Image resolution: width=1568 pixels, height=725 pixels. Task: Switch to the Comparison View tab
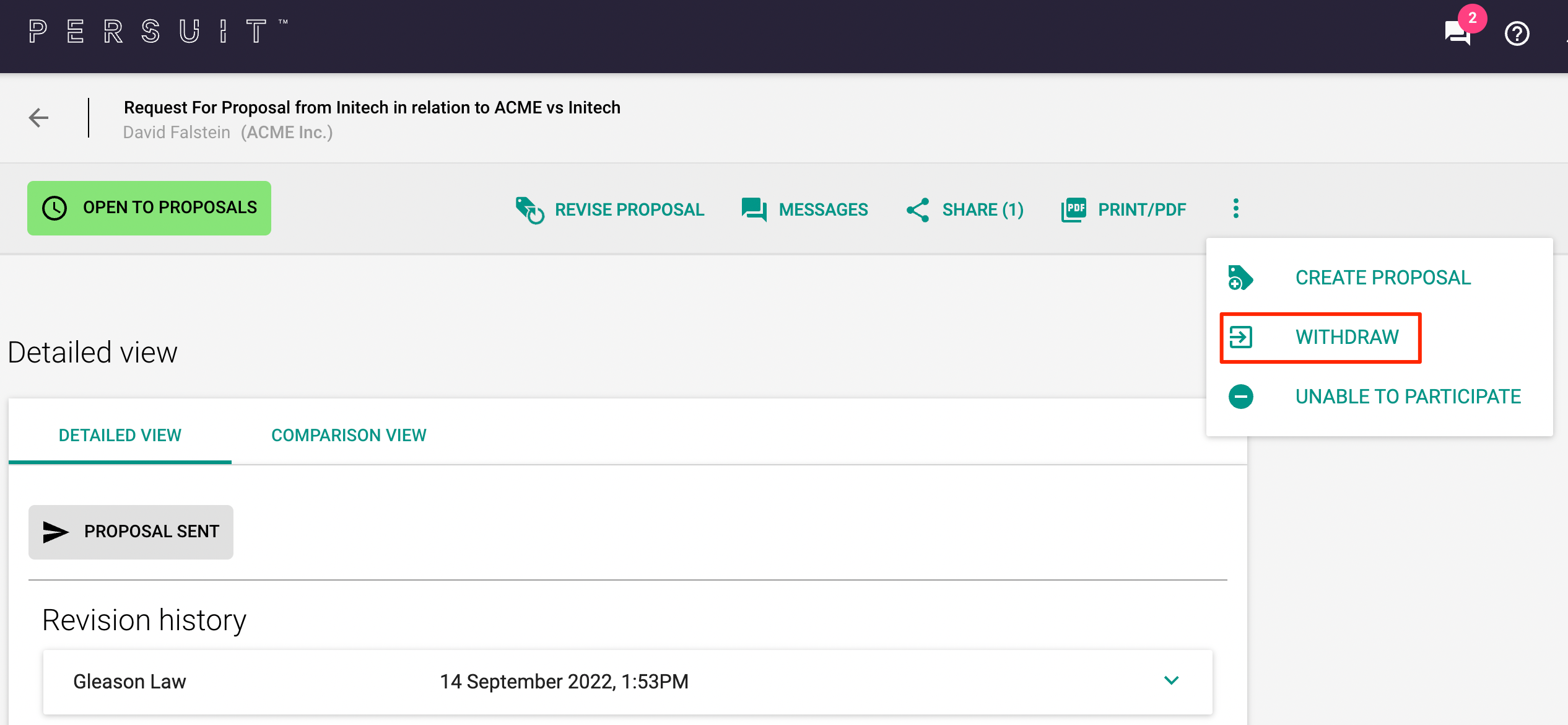pyautogui.click(x=349, y=435)
